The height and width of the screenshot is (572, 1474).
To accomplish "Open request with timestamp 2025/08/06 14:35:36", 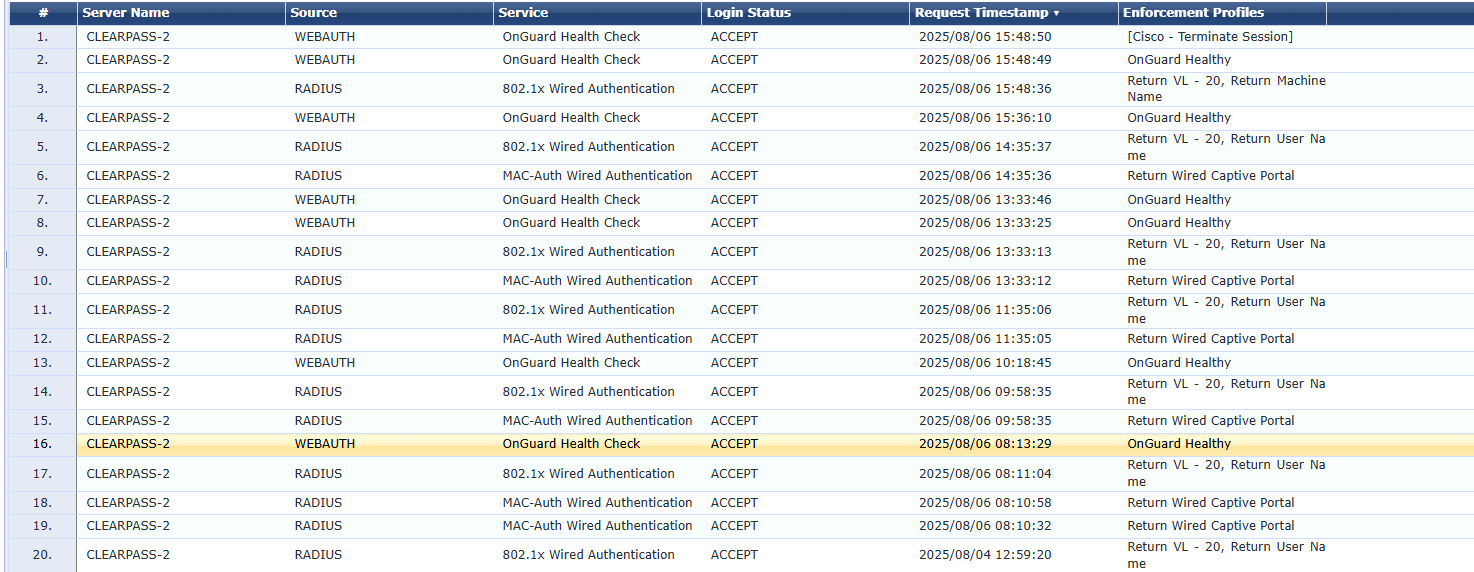I will pos(985,176).
